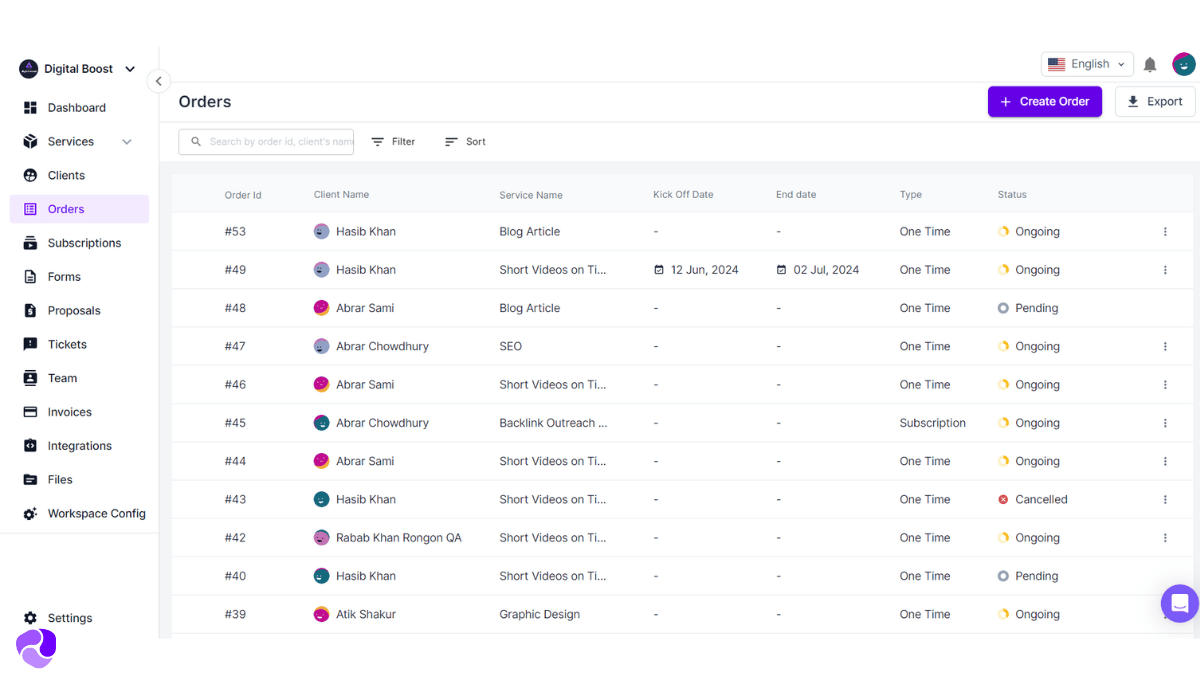Open the Dashboard from the sidebar
1200x685 pixels.
click(x=76, y=107)
